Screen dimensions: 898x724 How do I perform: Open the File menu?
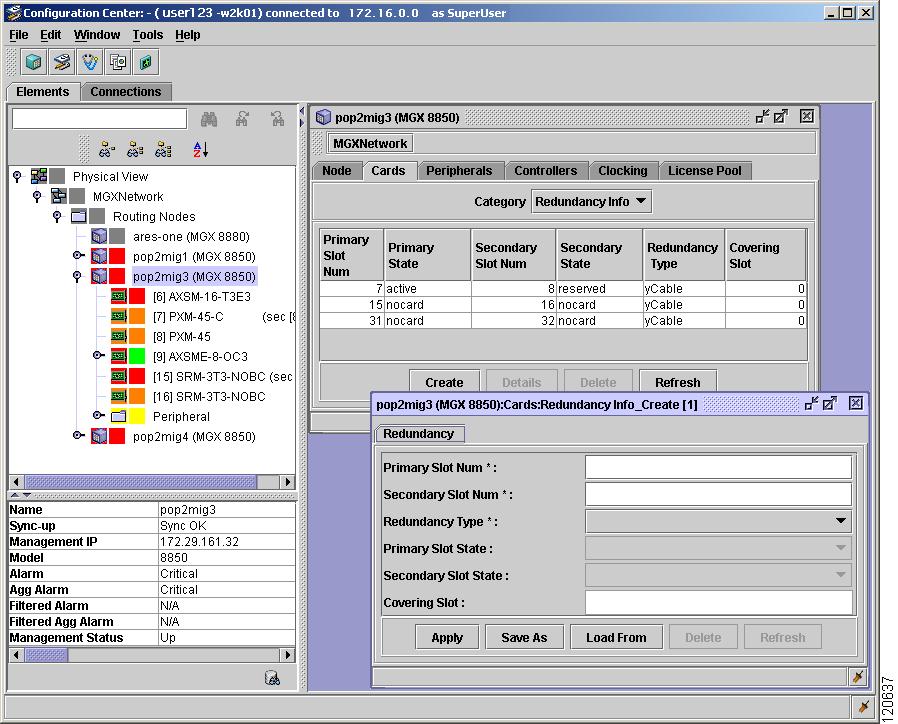18,35
